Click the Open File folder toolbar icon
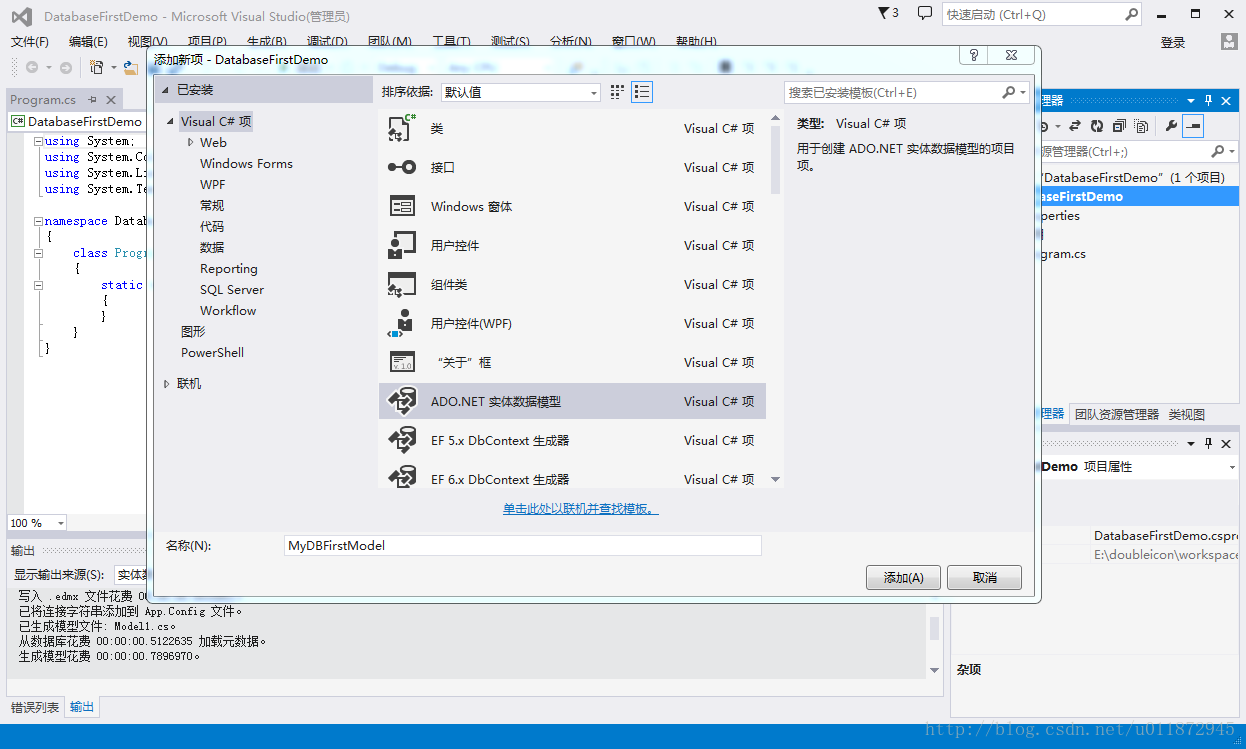This screenshot has height=749, width=1246. click(130, 67)
